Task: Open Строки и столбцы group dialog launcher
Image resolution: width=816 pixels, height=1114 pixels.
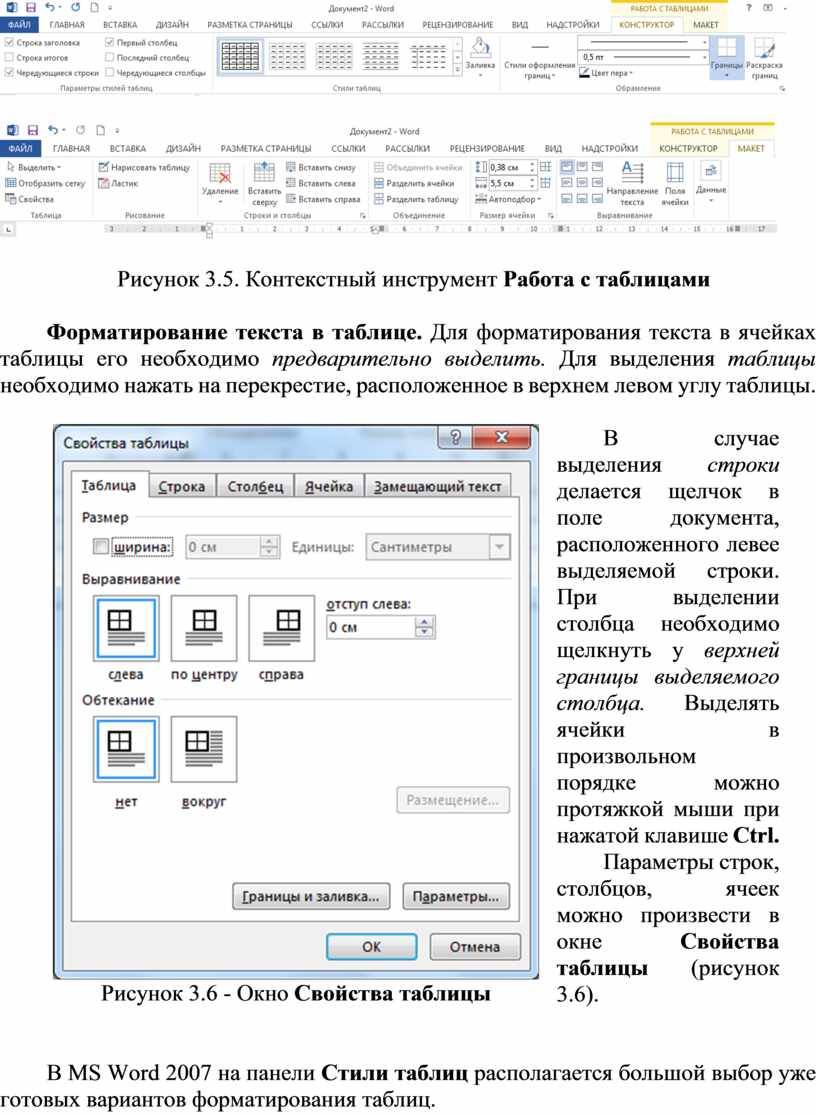Action: click(x=363, y=215)
